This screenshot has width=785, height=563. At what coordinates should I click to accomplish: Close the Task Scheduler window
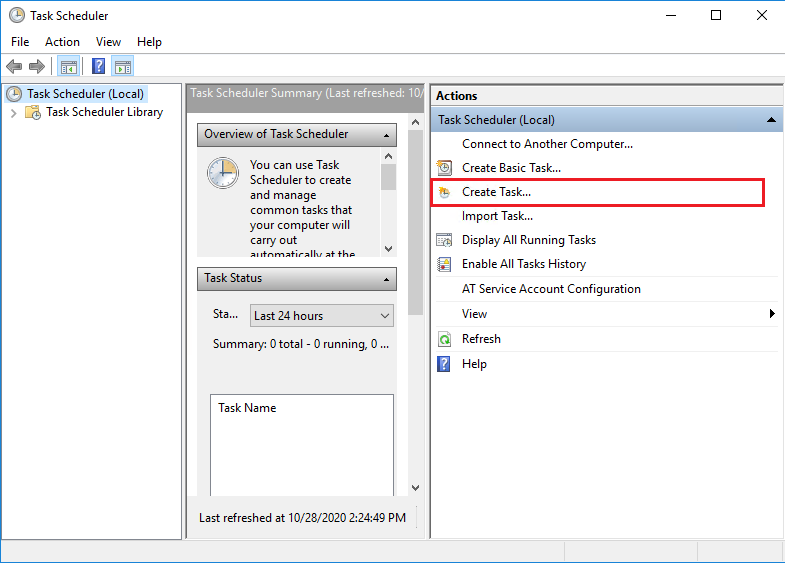tap(761, 16)
